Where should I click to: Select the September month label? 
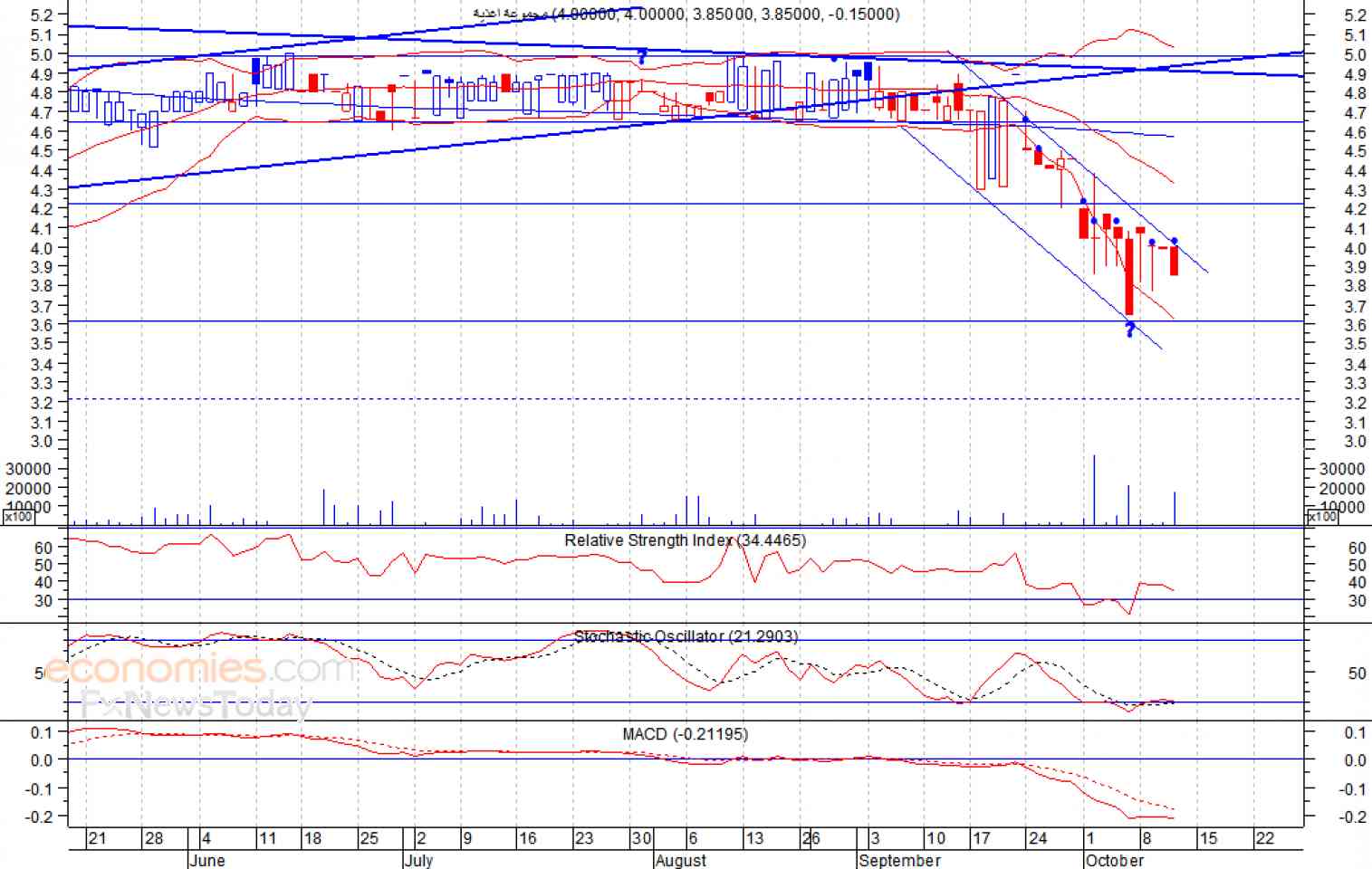[899, 860]
